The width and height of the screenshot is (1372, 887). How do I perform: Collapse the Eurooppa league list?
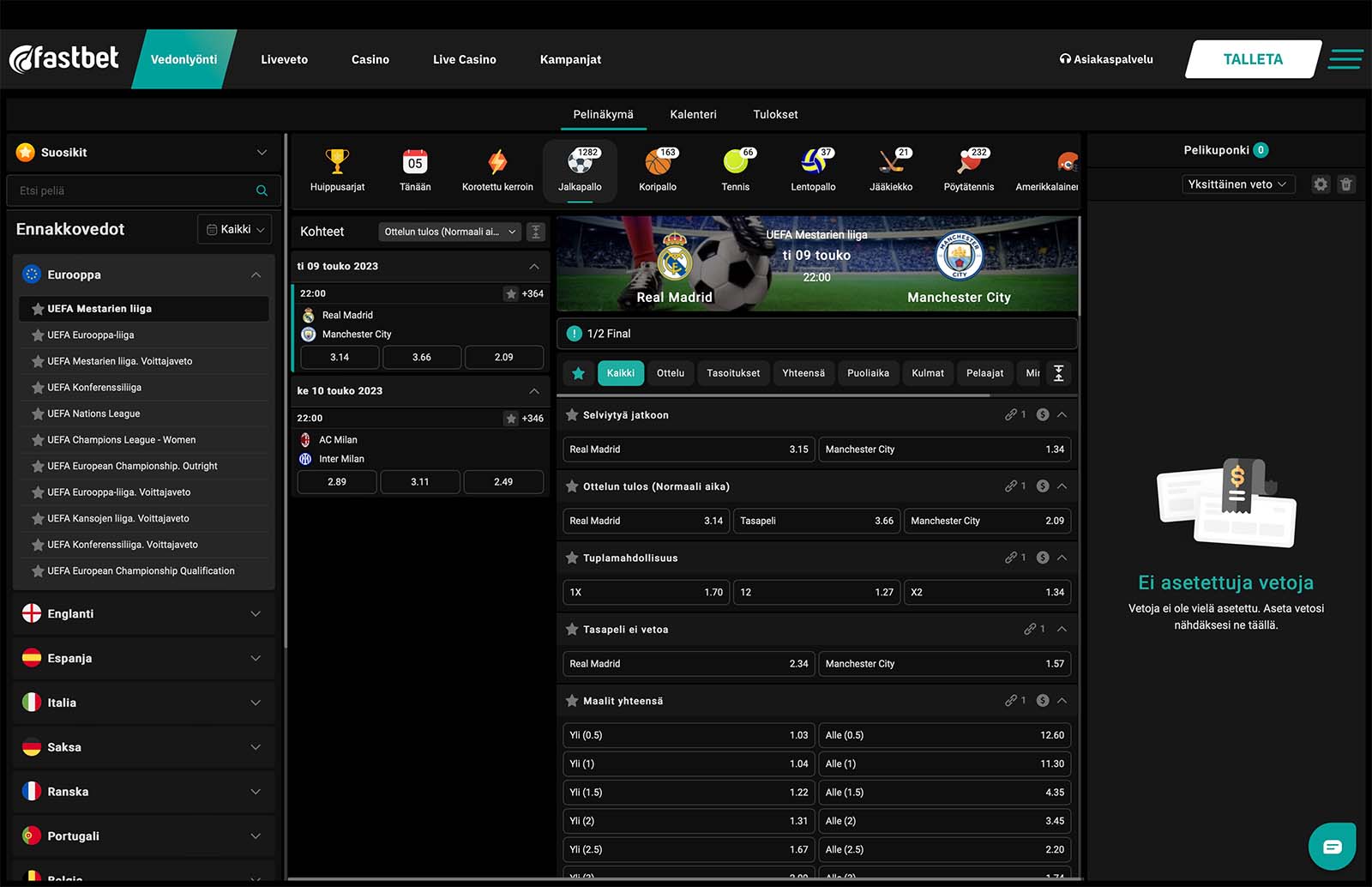tap(256, 275)
